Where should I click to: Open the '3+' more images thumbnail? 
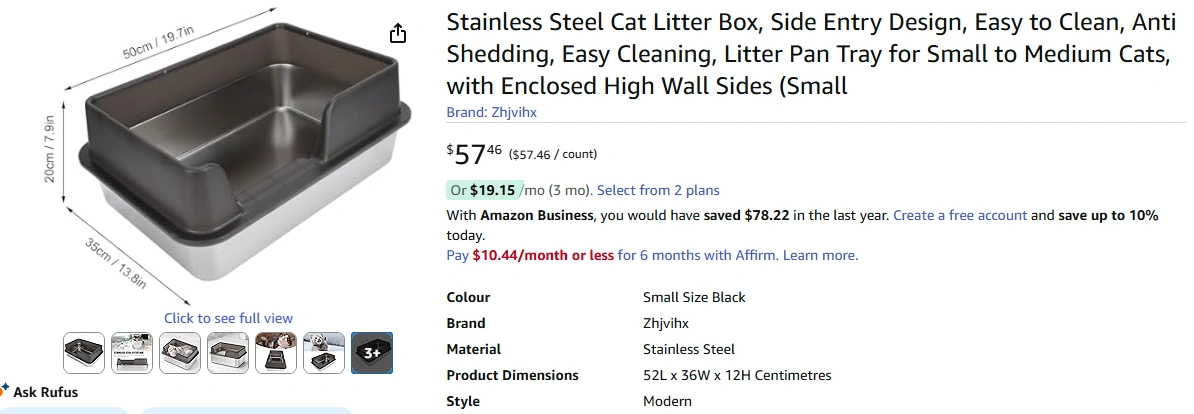click(372, 352)
